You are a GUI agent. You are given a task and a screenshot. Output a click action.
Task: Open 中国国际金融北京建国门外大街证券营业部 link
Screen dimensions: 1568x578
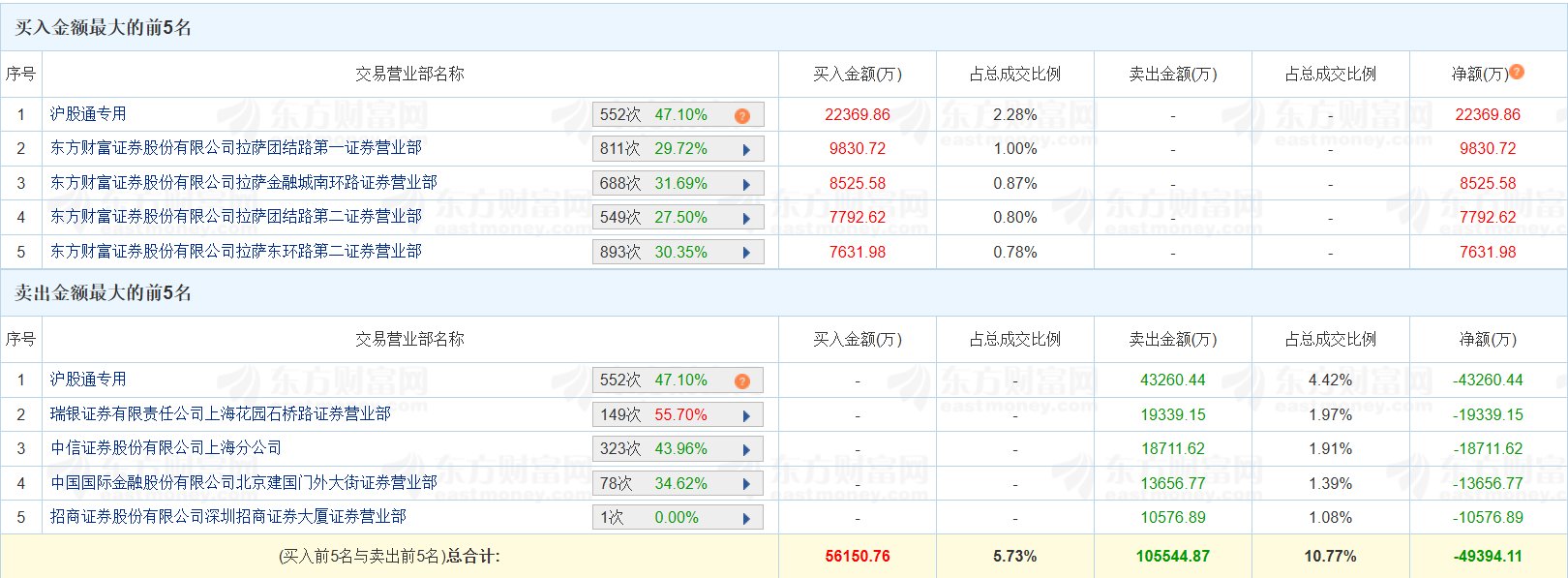(244, 483)
